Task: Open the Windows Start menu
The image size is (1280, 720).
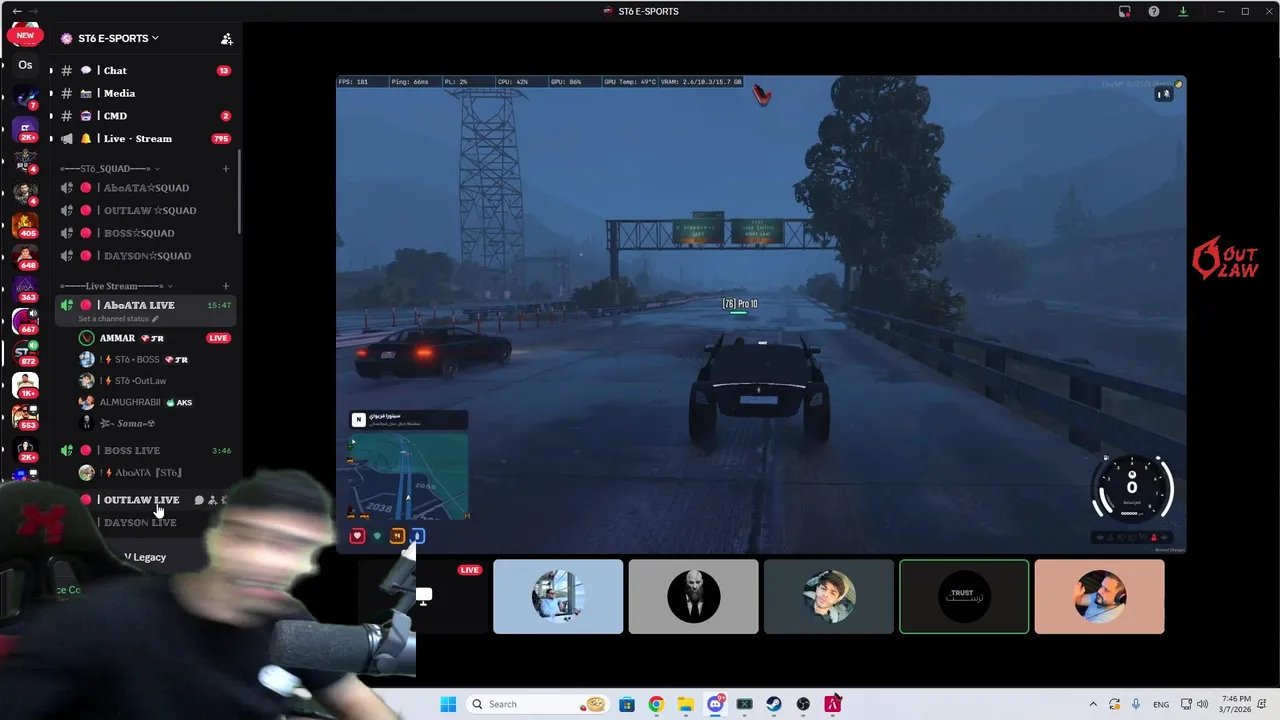Action: (448, 704)
